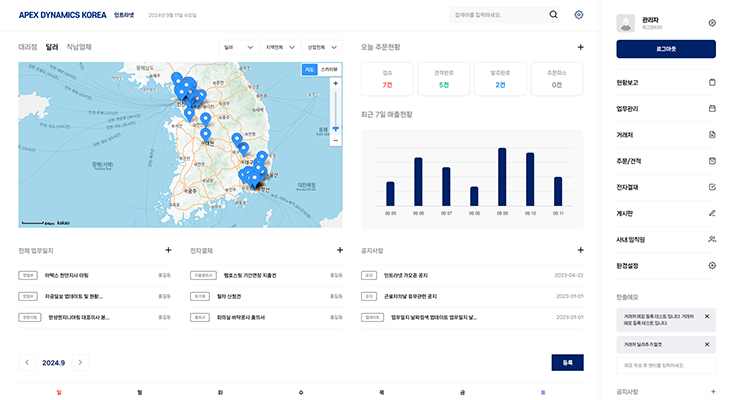
Task: Click the memo input field
Action: pos(666,365)
